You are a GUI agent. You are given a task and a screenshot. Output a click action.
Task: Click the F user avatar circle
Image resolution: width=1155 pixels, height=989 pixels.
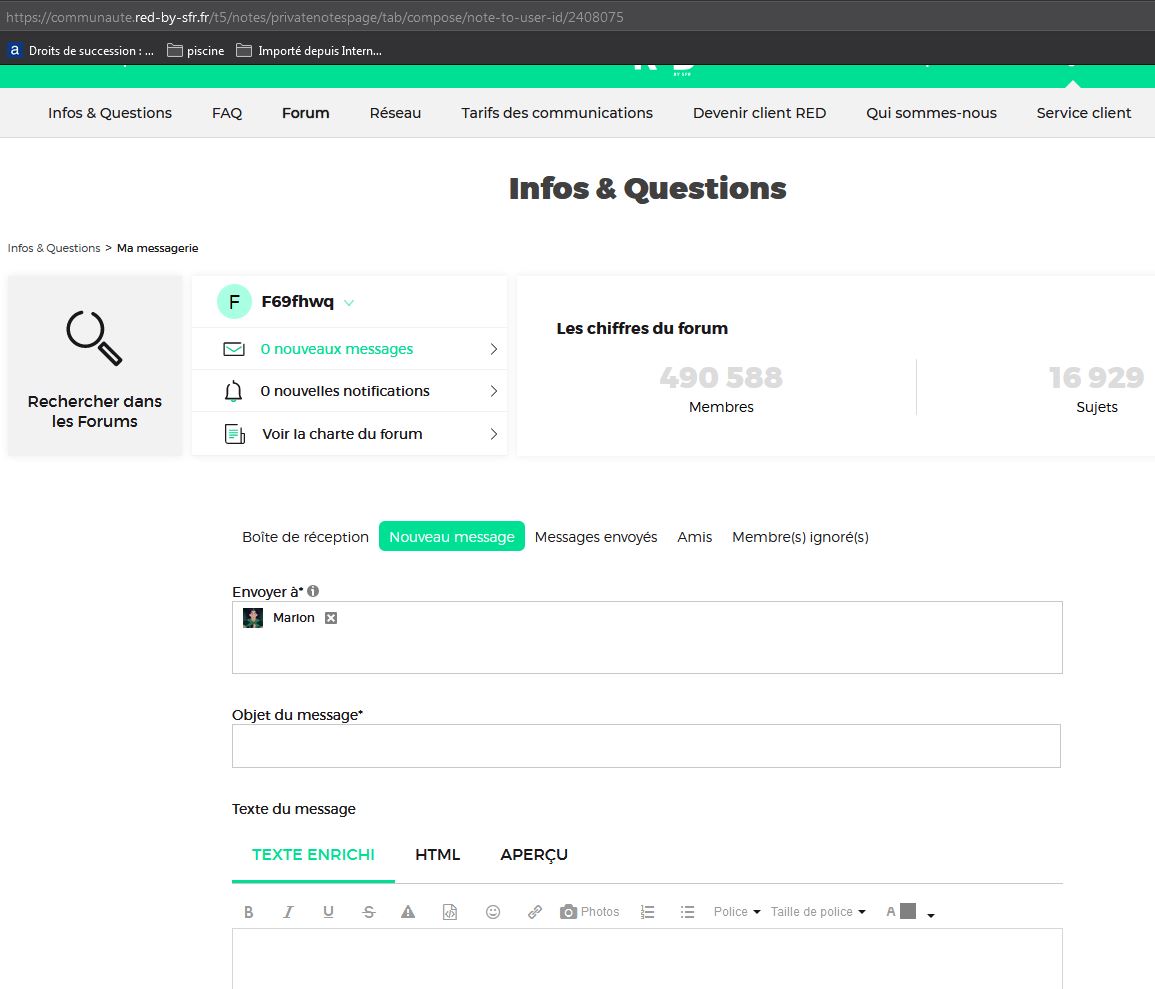[x=234, y=301]
